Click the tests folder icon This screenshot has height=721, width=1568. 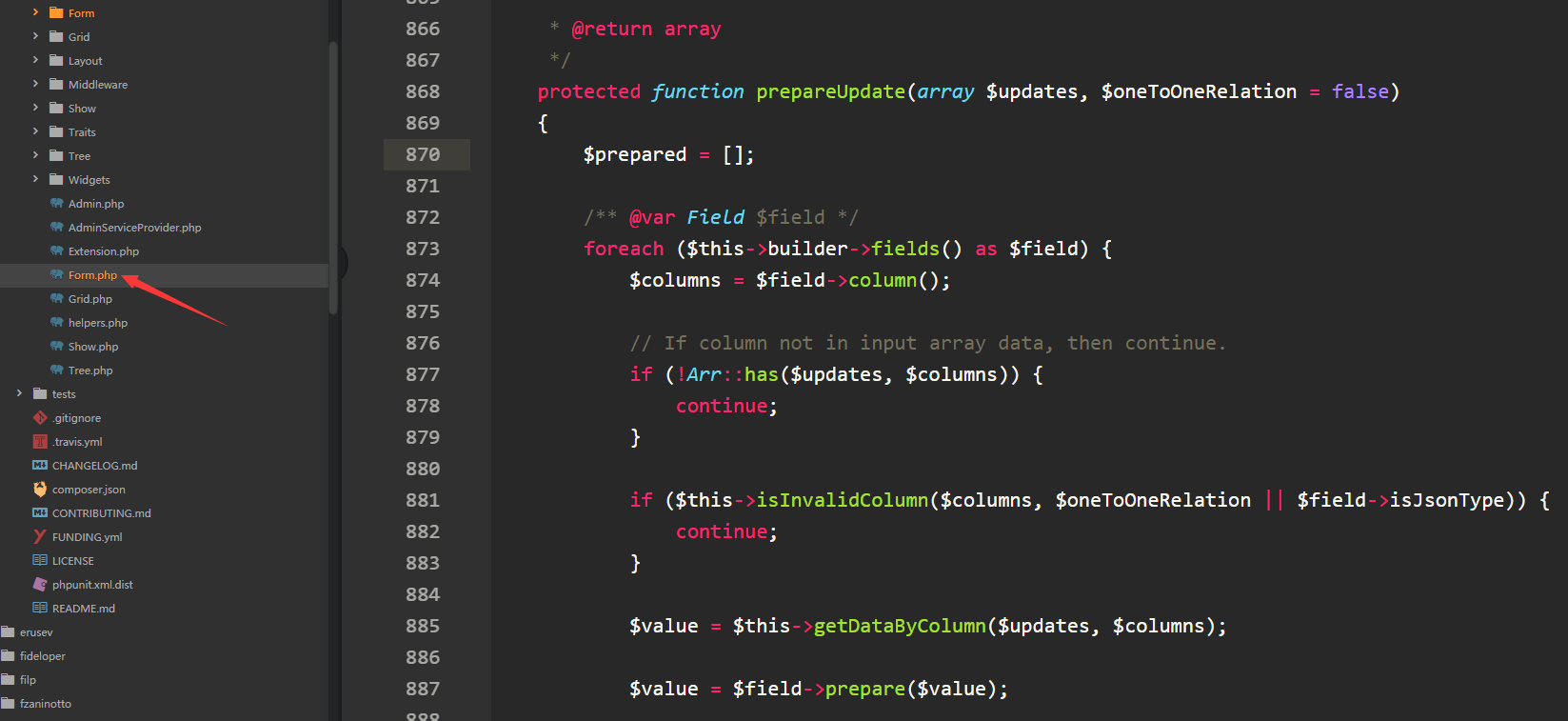(x=40, y=393)
